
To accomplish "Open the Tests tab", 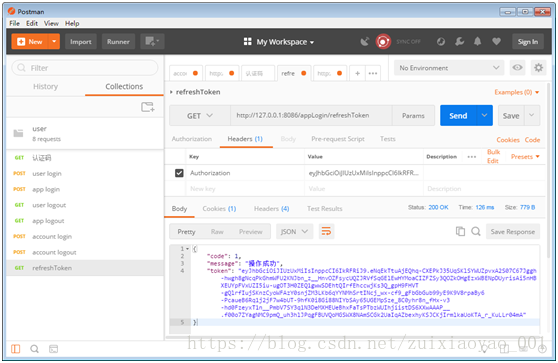I will coord(388,139).
